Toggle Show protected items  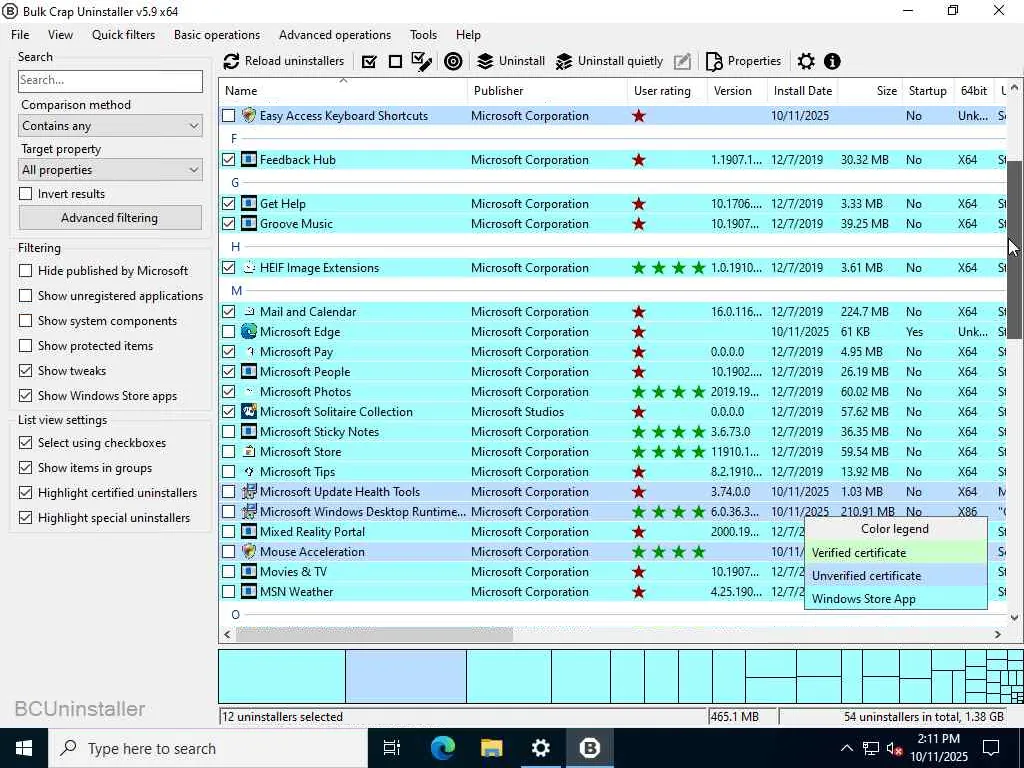[x=25, y=345]
